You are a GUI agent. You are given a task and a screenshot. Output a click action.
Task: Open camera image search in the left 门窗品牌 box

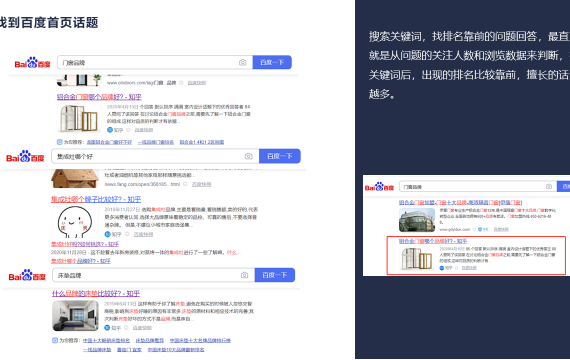(x=242, y=63)
